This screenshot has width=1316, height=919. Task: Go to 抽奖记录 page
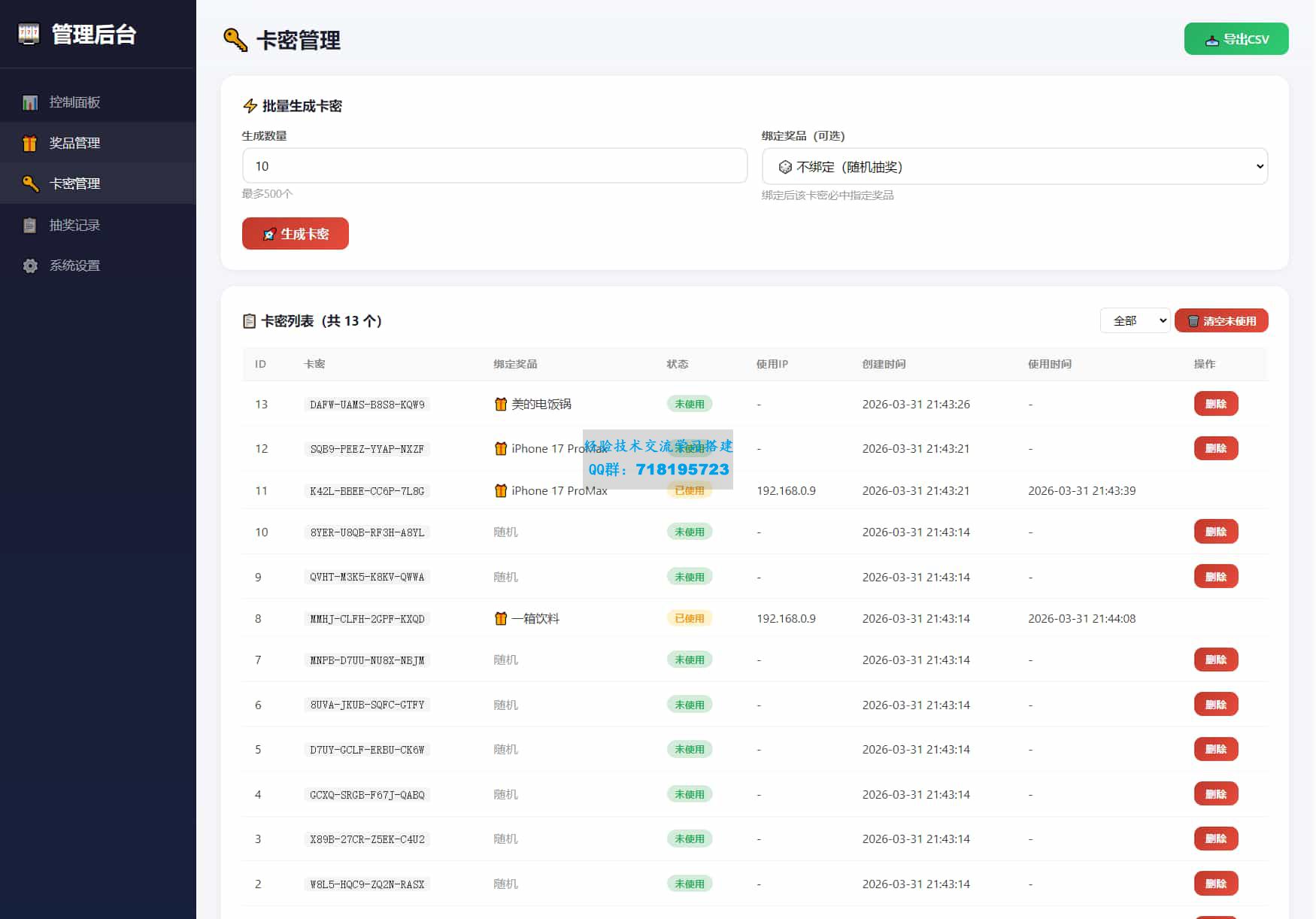98,225
